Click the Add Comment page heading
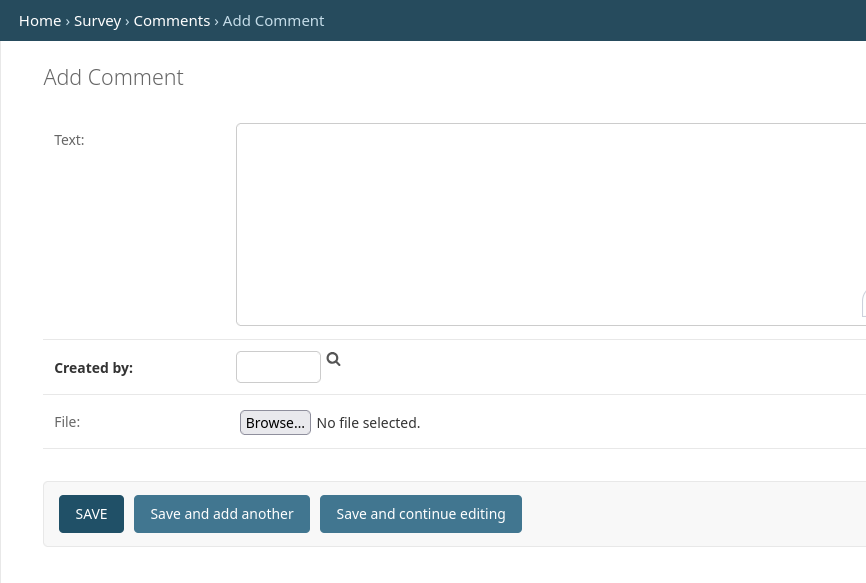866x583 pixels. pyautogui.click(x=113, y=77)
